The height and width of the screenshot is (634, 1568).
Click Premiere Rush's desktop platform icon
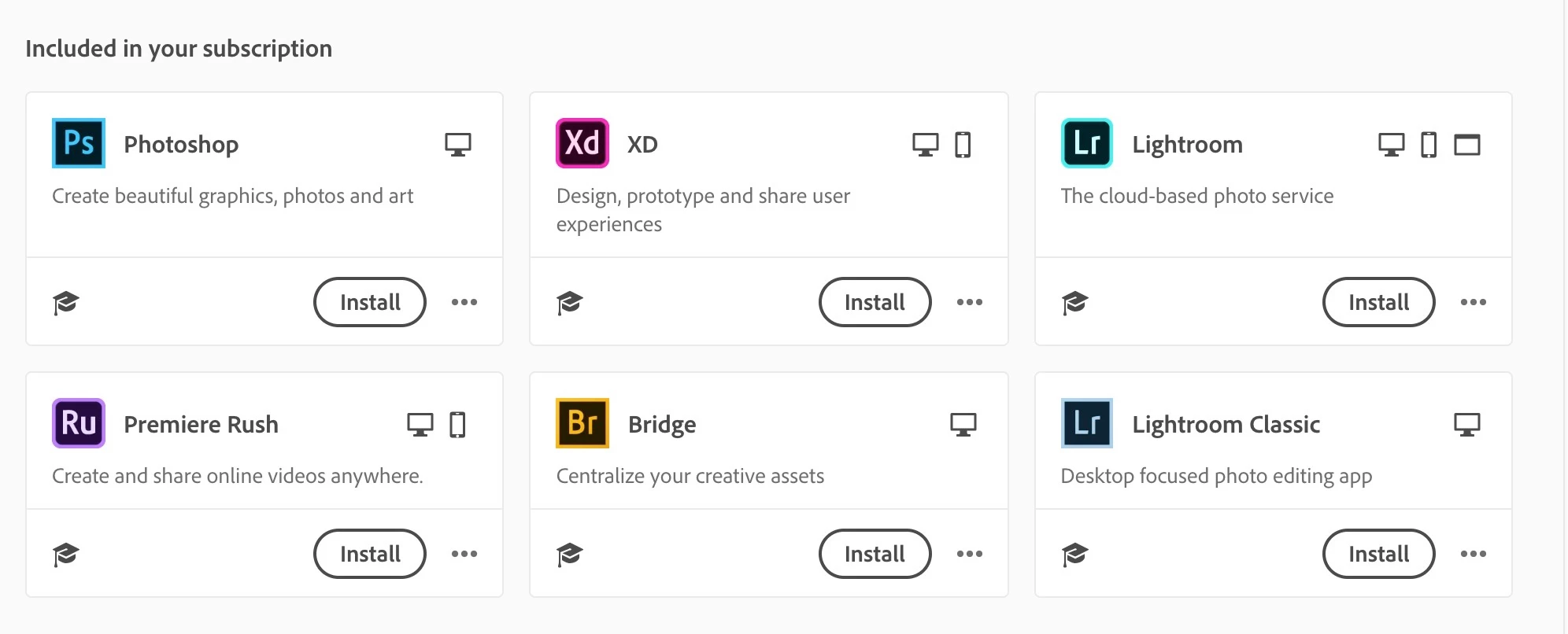(420, 425)
